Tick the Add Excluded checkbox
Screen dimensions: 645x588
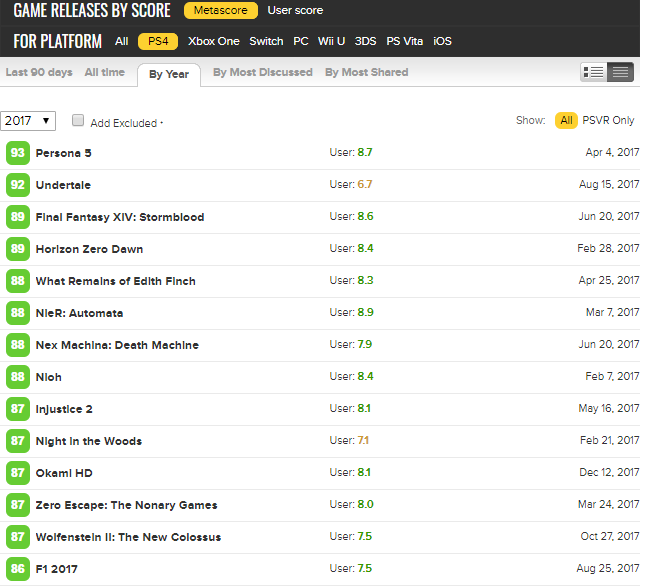[78, 120]
